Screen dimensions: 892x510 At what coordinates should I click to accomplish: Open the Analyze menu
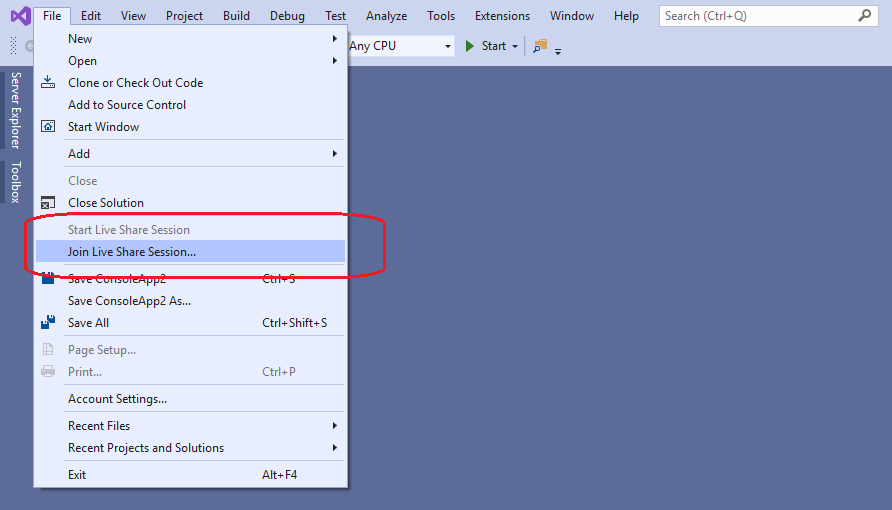tap(386, 16)
